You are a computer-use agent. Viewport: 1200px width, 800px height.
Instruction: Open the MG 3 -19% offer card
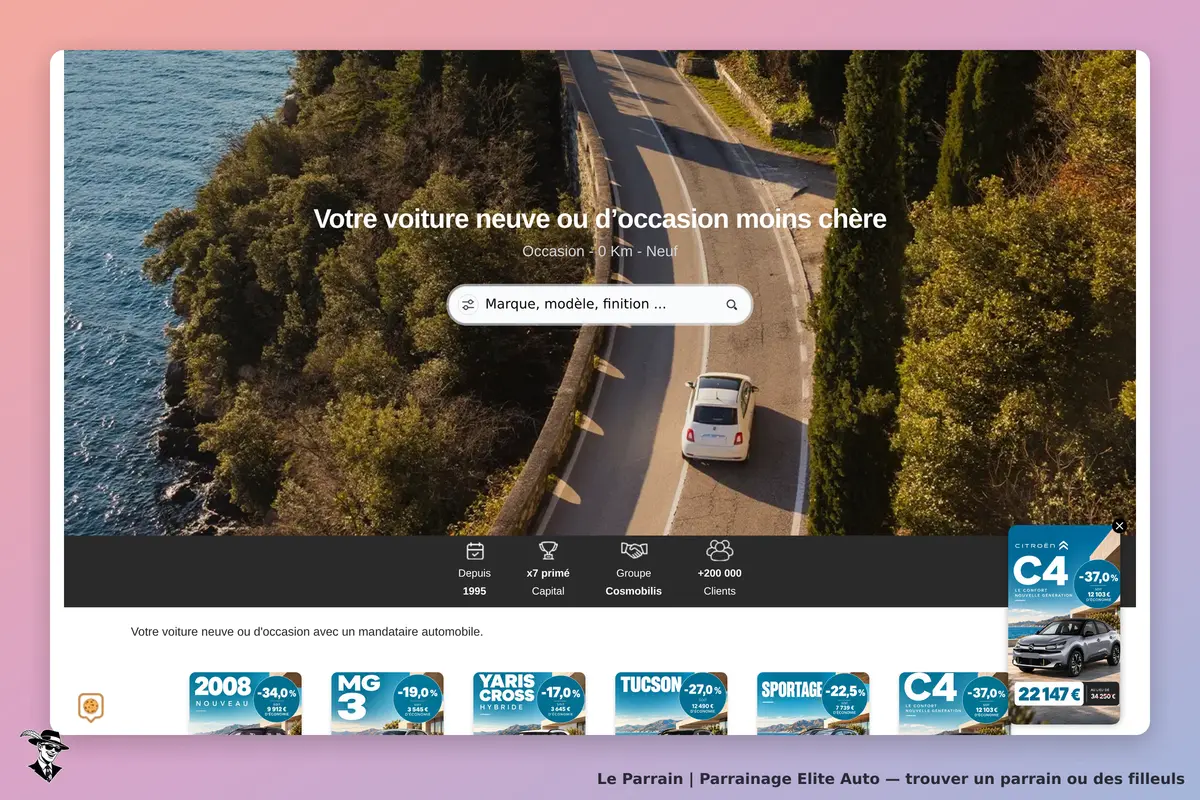387,703
